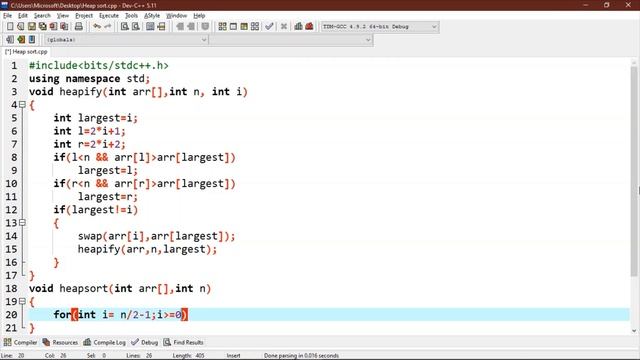
Task: Open the (globals) scope dropdown
Action: coord(126,40)
